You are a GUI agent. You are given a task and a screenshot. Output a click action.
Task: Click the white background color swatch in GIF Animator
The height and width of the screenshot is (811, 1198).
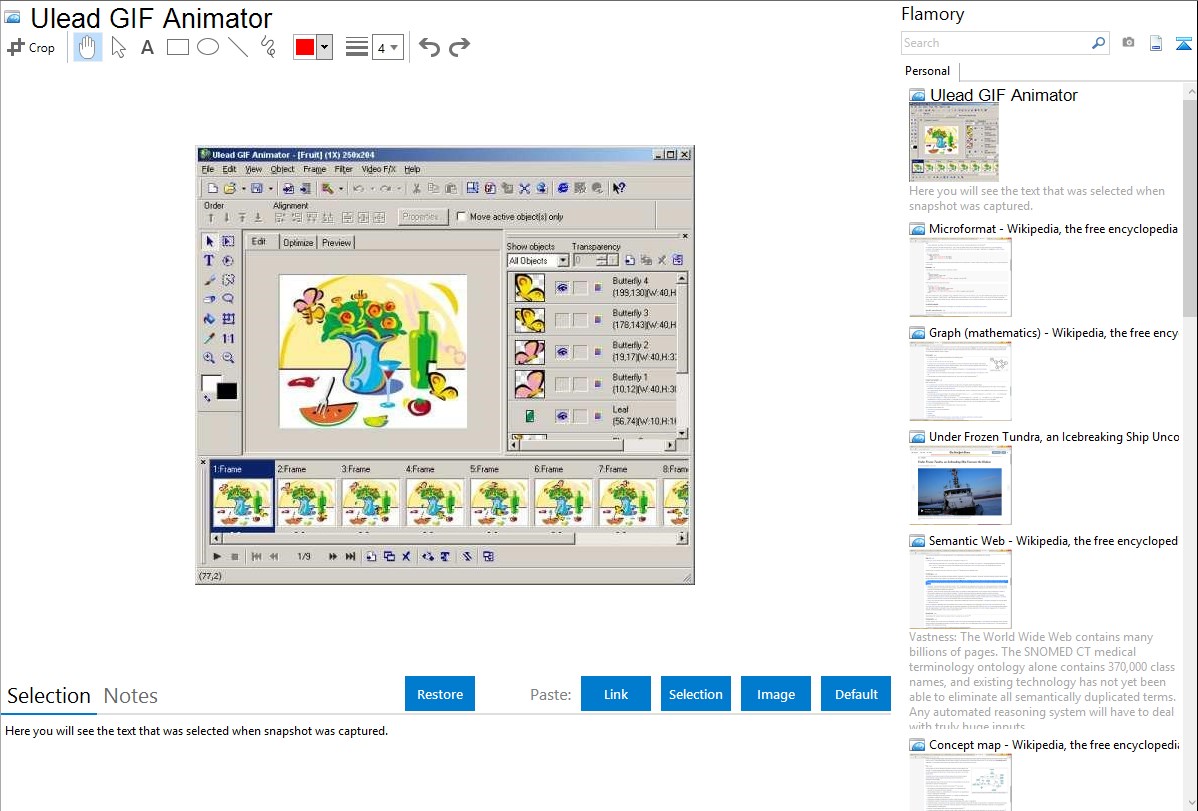pos(209,382)
